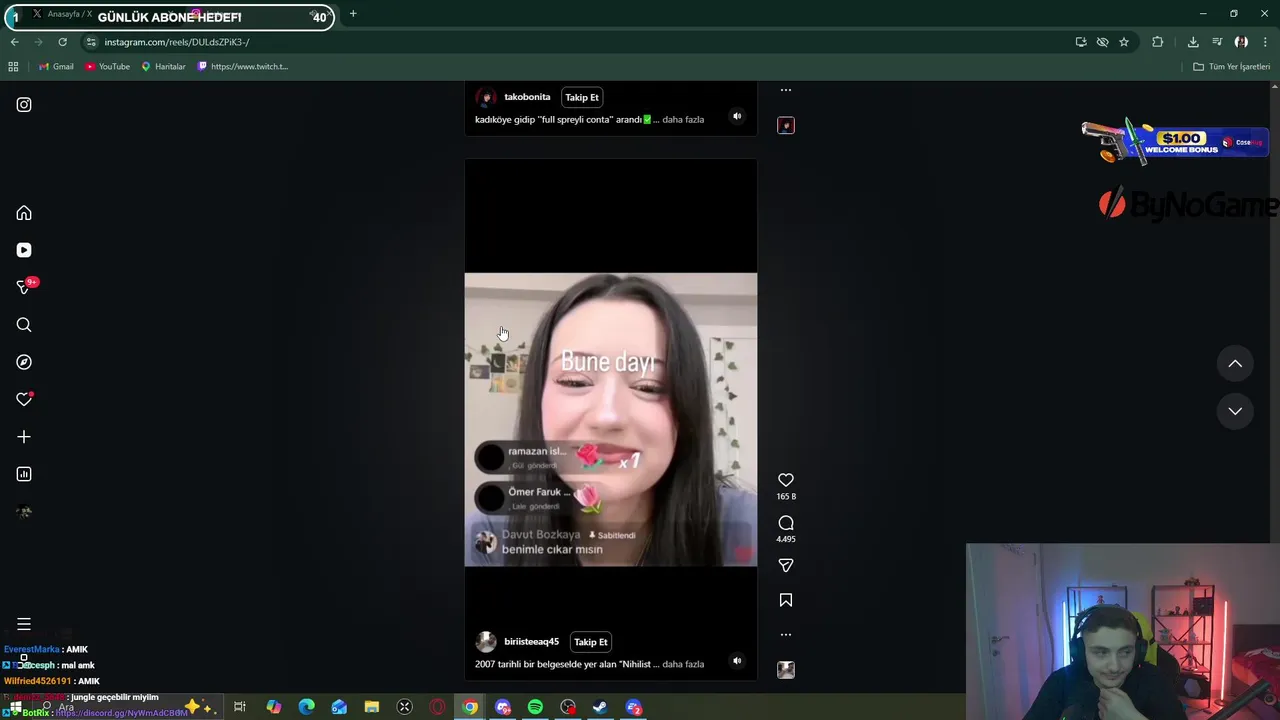Open Microsoft Edge from taskbar
The width and height of the screenshot is (1280, 720).
pos(306,707)
